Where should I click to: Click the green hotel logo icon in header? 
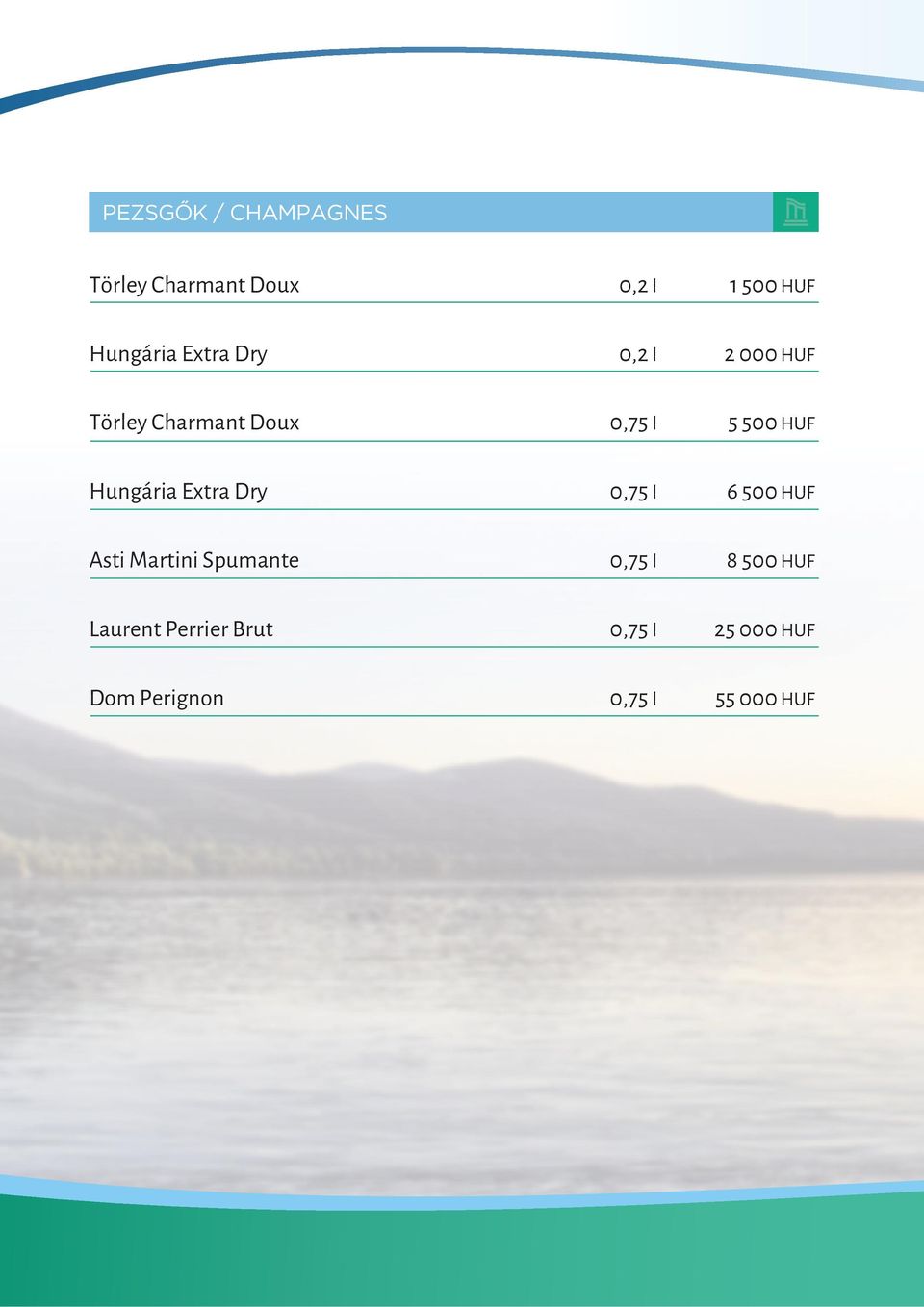click(795, 212)
